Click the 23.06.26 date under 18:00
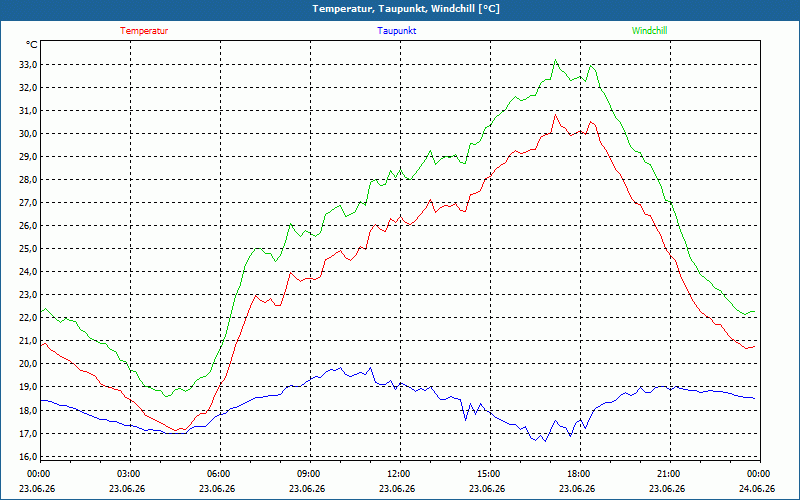 [577, 488]
